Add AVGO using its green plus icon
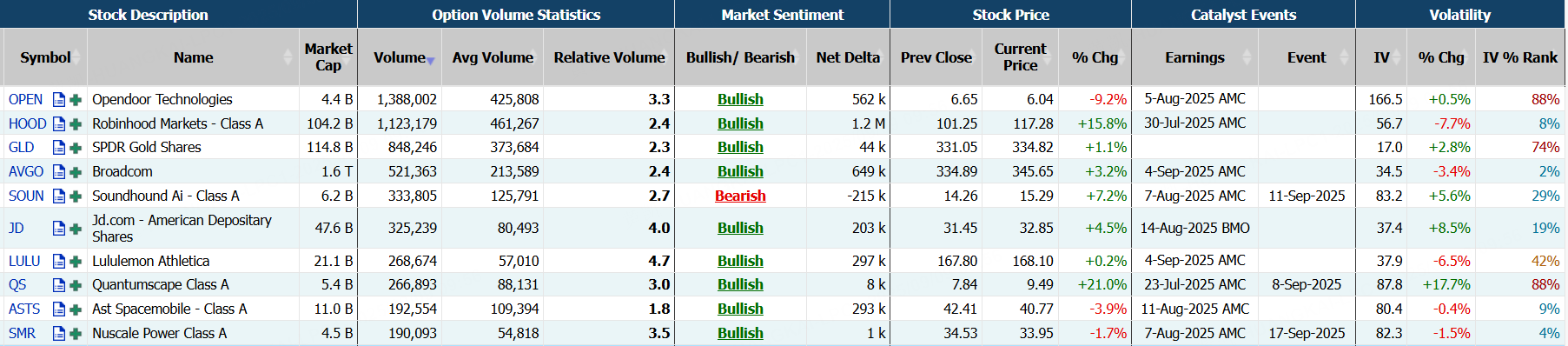Viewport: 1568px width, 346px height. pyautogui.click(x=76, y=172)
